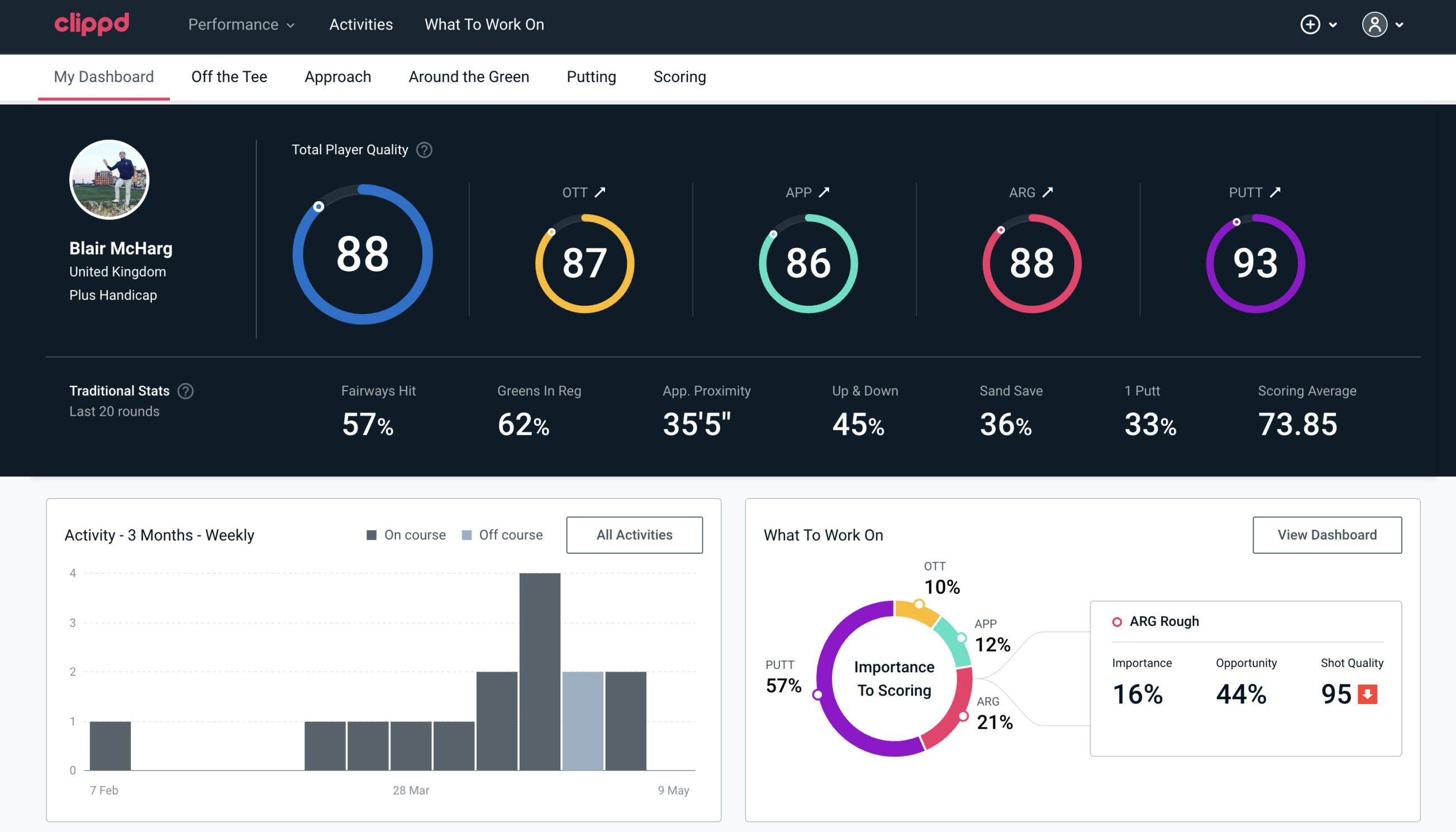The image size is (1456, 832).
Task: Expand the OTT score trend arrow
Action: [599, 192]
